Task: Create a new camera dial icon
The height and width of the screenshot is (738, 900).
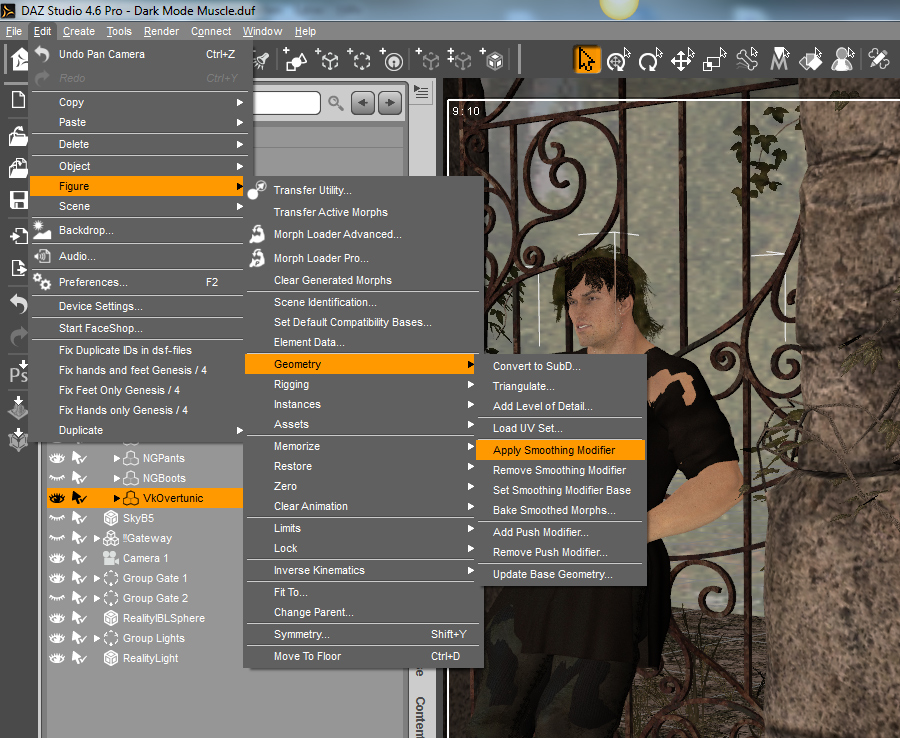Action: tap(392, 60)
